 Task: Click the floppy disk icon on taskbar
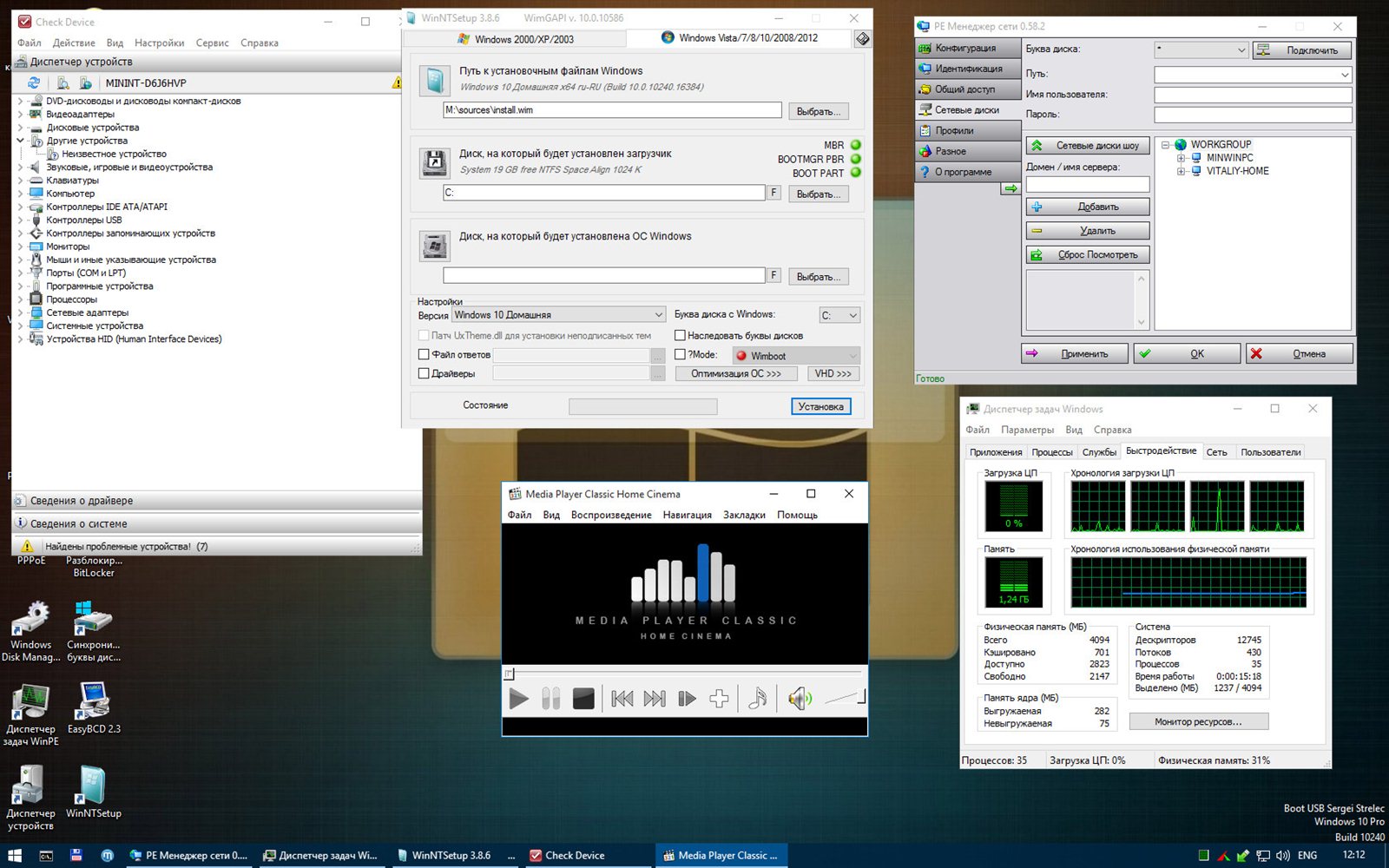tap(76, 855)
